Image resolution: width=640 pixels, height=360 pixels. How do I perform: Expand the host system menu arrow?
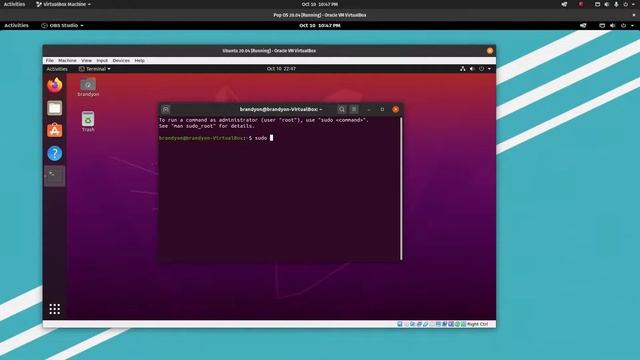tap(633, 4)
